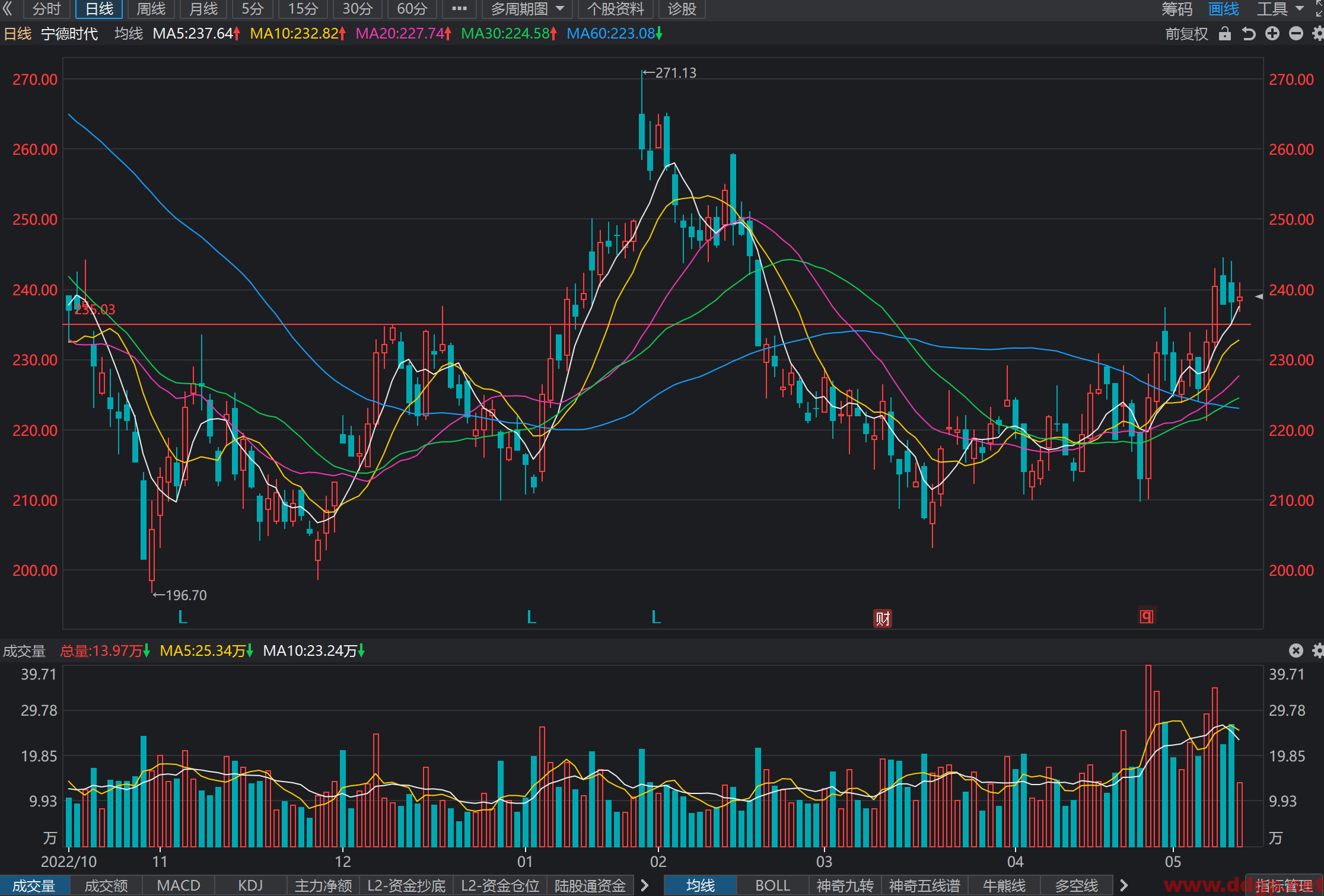Open 个股资料 stock info
This screenshot has height=896, width=1324.
click(615, 9)
